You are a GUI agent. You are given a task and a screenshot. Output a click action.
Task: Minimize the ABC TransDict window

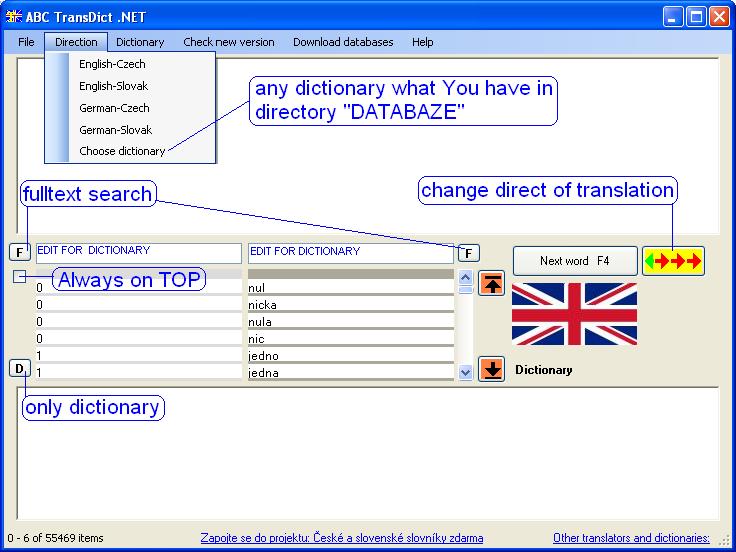click(x=673, y=17)
